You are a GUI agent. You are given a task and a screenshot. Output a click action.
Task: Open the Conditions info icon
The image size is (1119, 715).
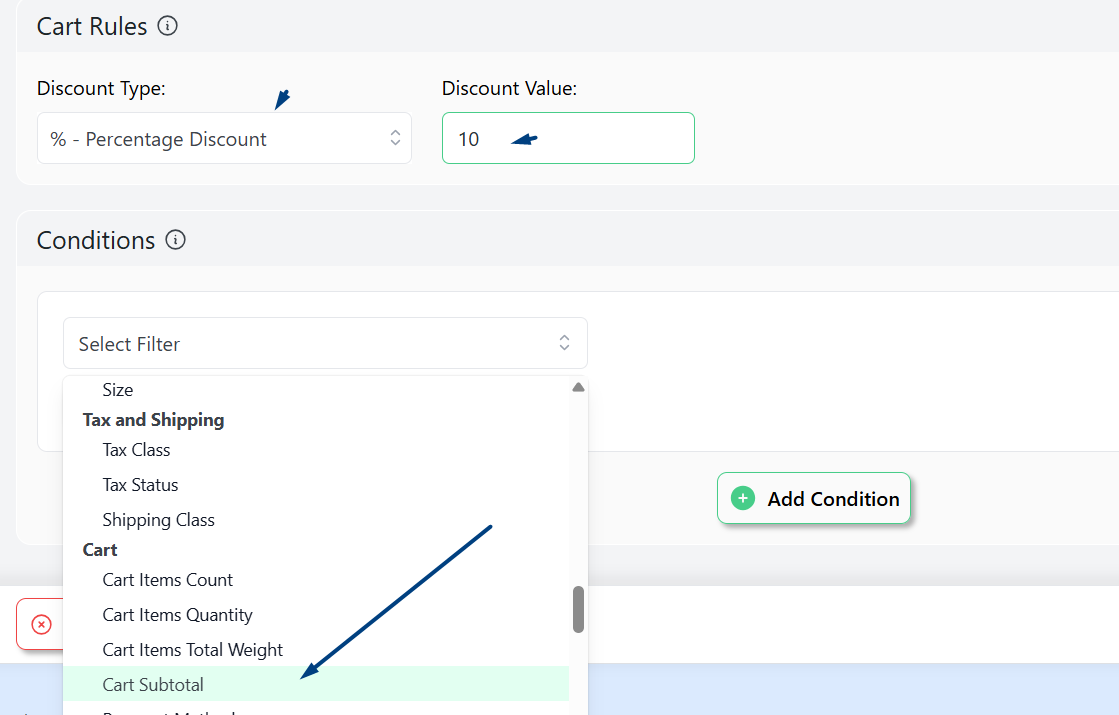175,240
